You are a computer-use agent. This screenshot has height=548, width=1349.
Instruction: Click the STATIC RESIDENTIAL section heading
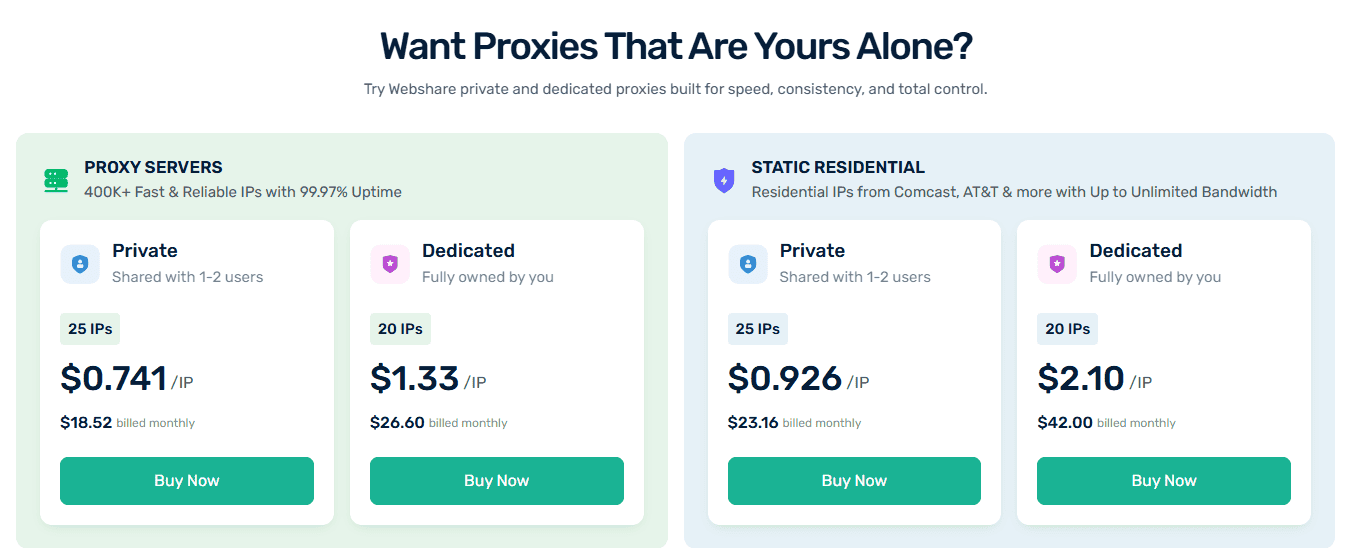coord(838,167)
